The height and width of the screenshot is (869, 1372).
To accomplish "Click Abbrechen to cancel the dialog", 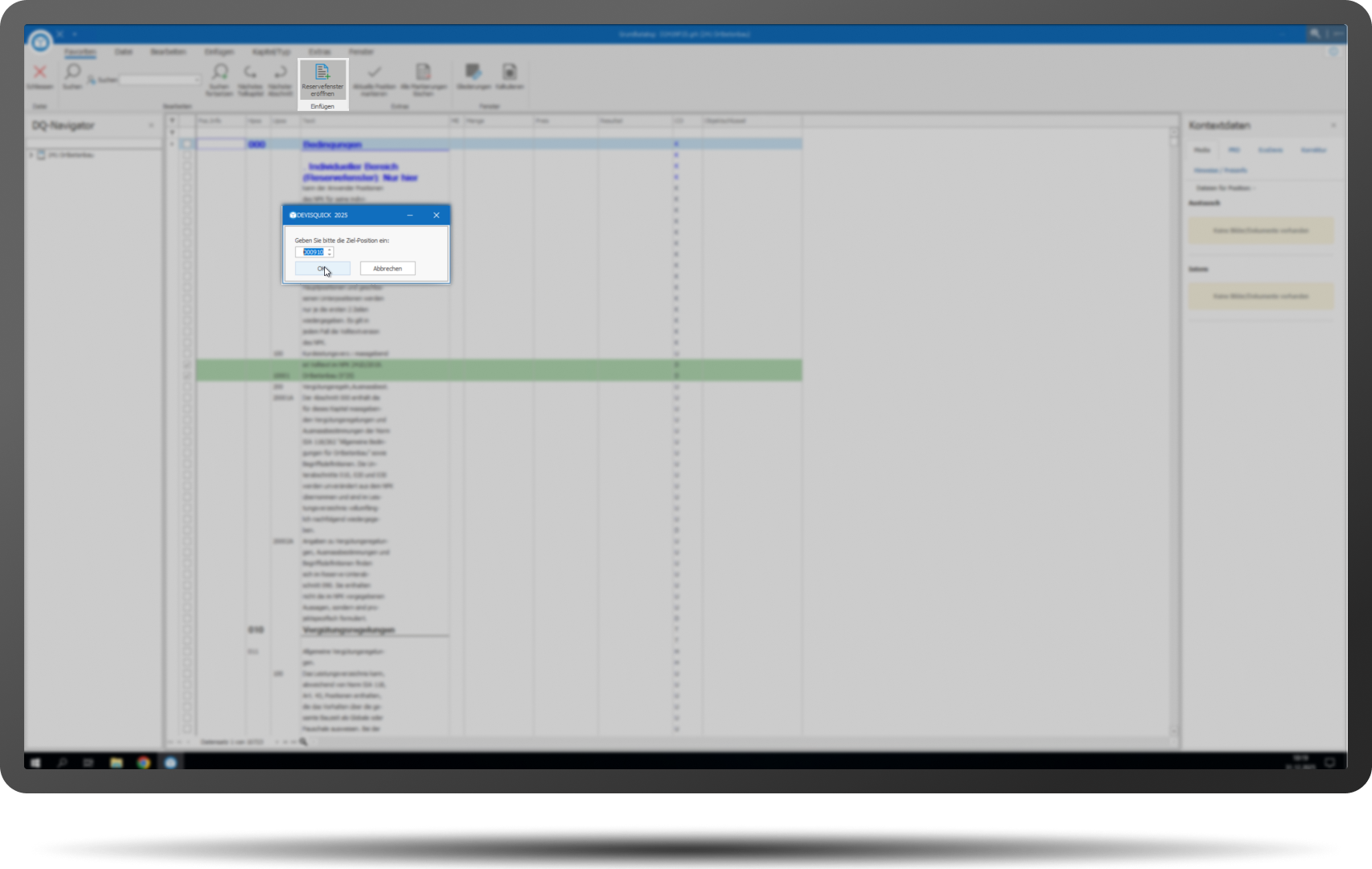I will click(x=387, y=269).
